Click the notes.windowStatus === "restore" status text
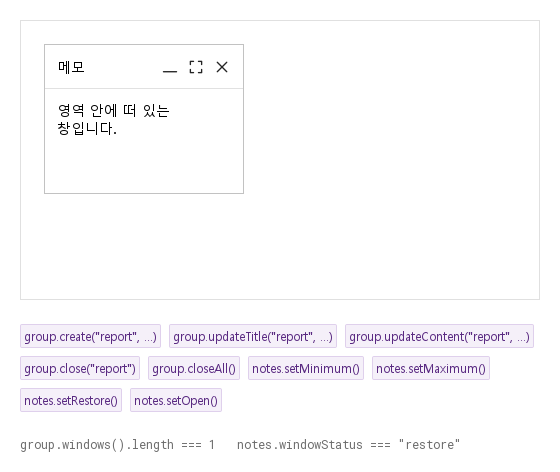This screenshot has height=472, width=560. click(349, 445)
